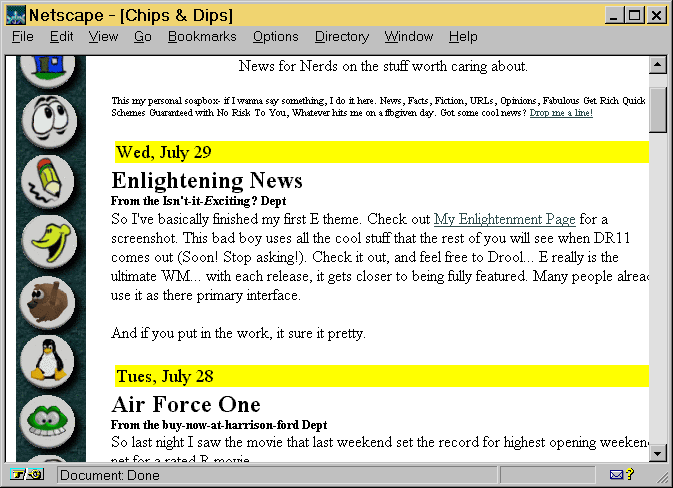Click the Netscape logo in the title bar
Screen dimensions: 673x488
pos(15,15)
